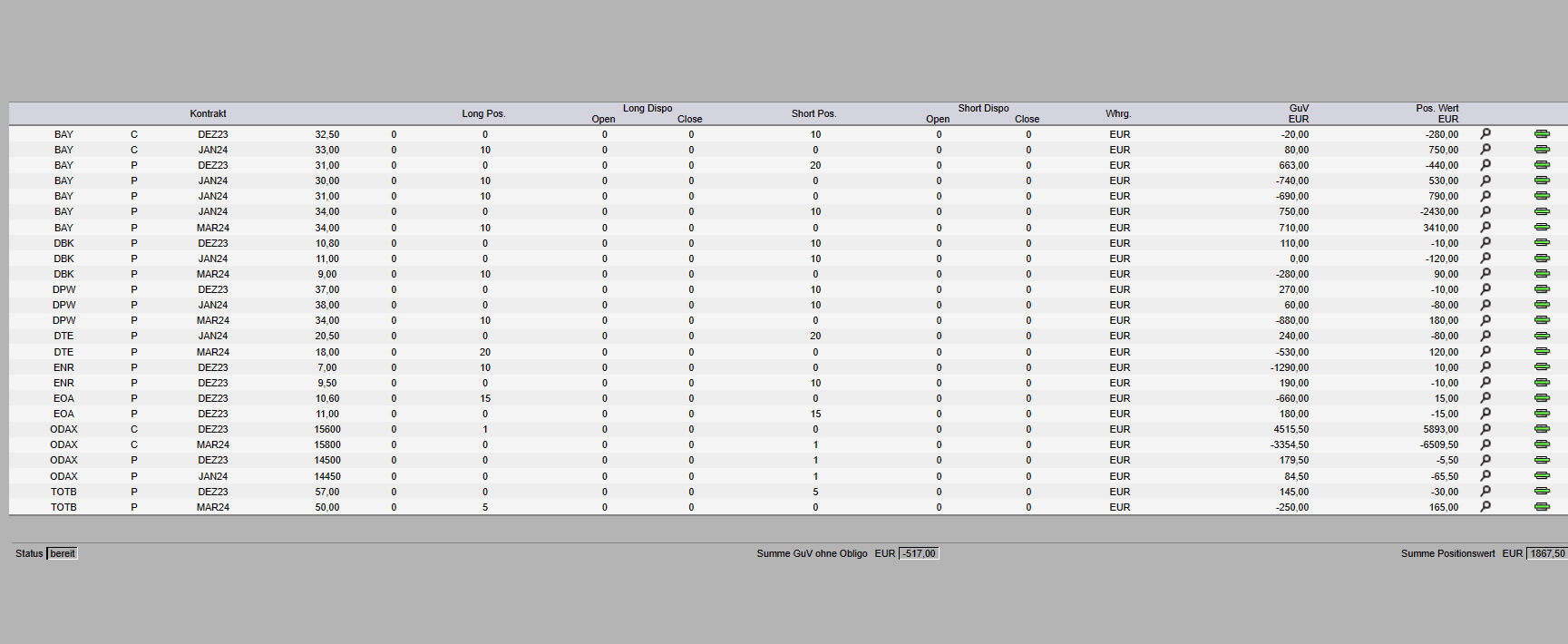The width and height of the screenshot is (1568, 644).
Task: Click the Kontrakt column header
Action: tap(208, 113)
